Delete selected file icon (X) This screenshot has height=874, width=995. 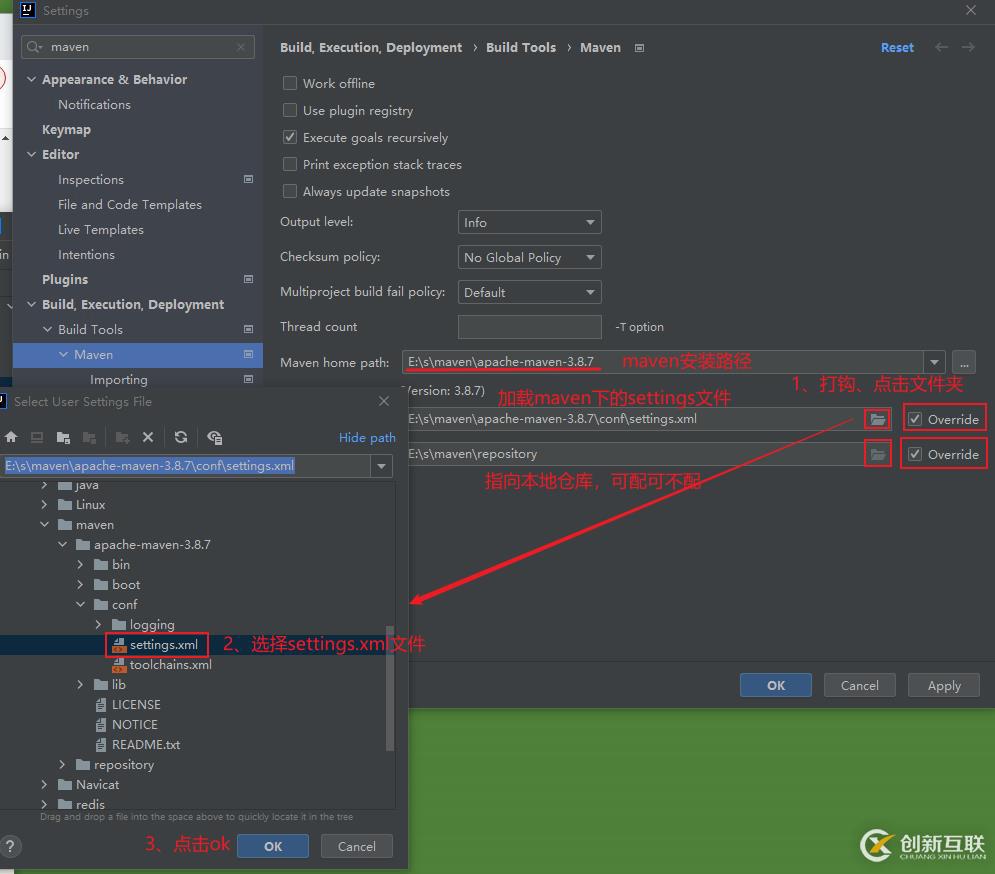click(x=148, y=437)
